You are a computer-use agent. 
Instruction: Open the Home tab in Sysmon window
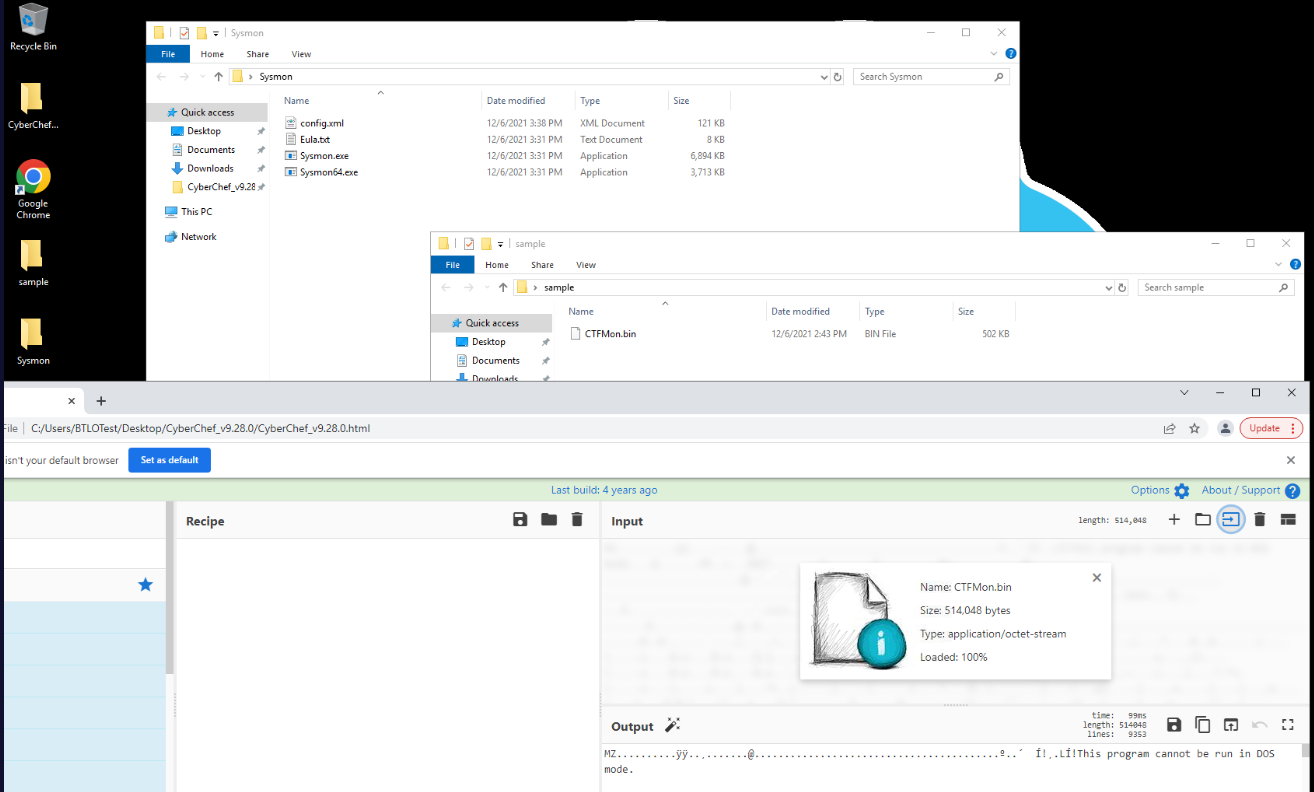click(x=212, y=54)
